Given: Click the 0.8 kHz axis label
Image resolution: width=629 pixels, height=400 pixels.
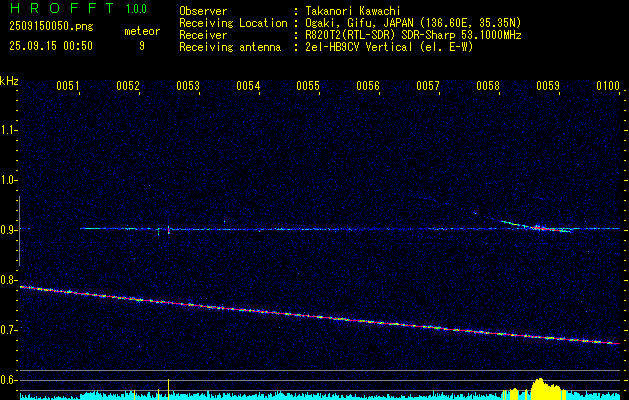Looking at the screenshot, I should (x=7, y=280).
